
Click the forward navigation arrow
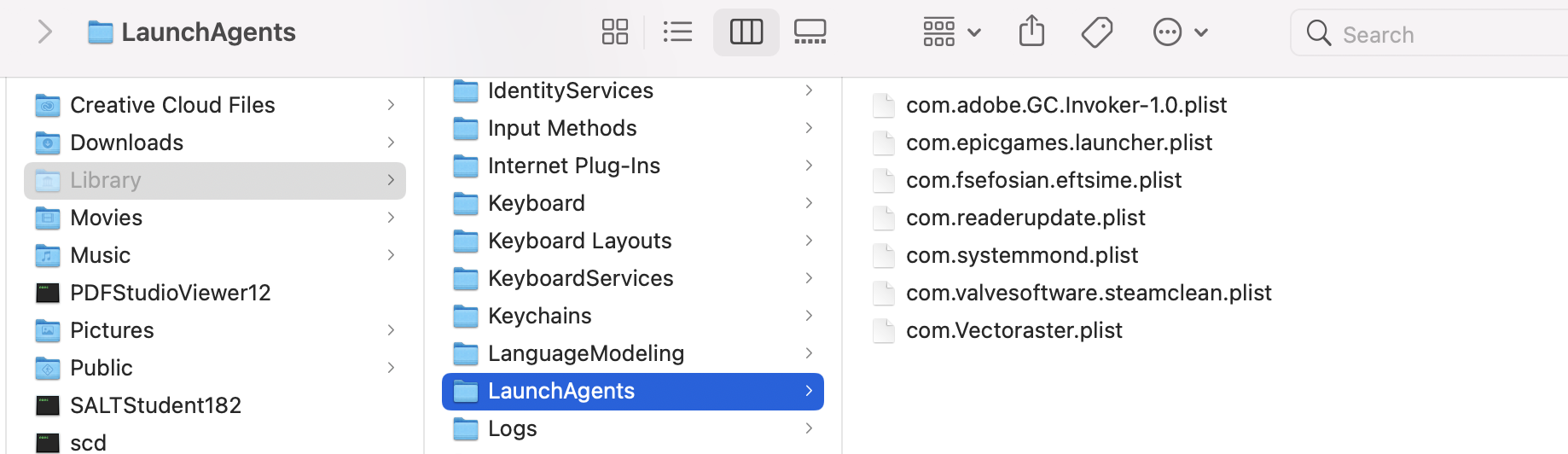coord(45,32)
